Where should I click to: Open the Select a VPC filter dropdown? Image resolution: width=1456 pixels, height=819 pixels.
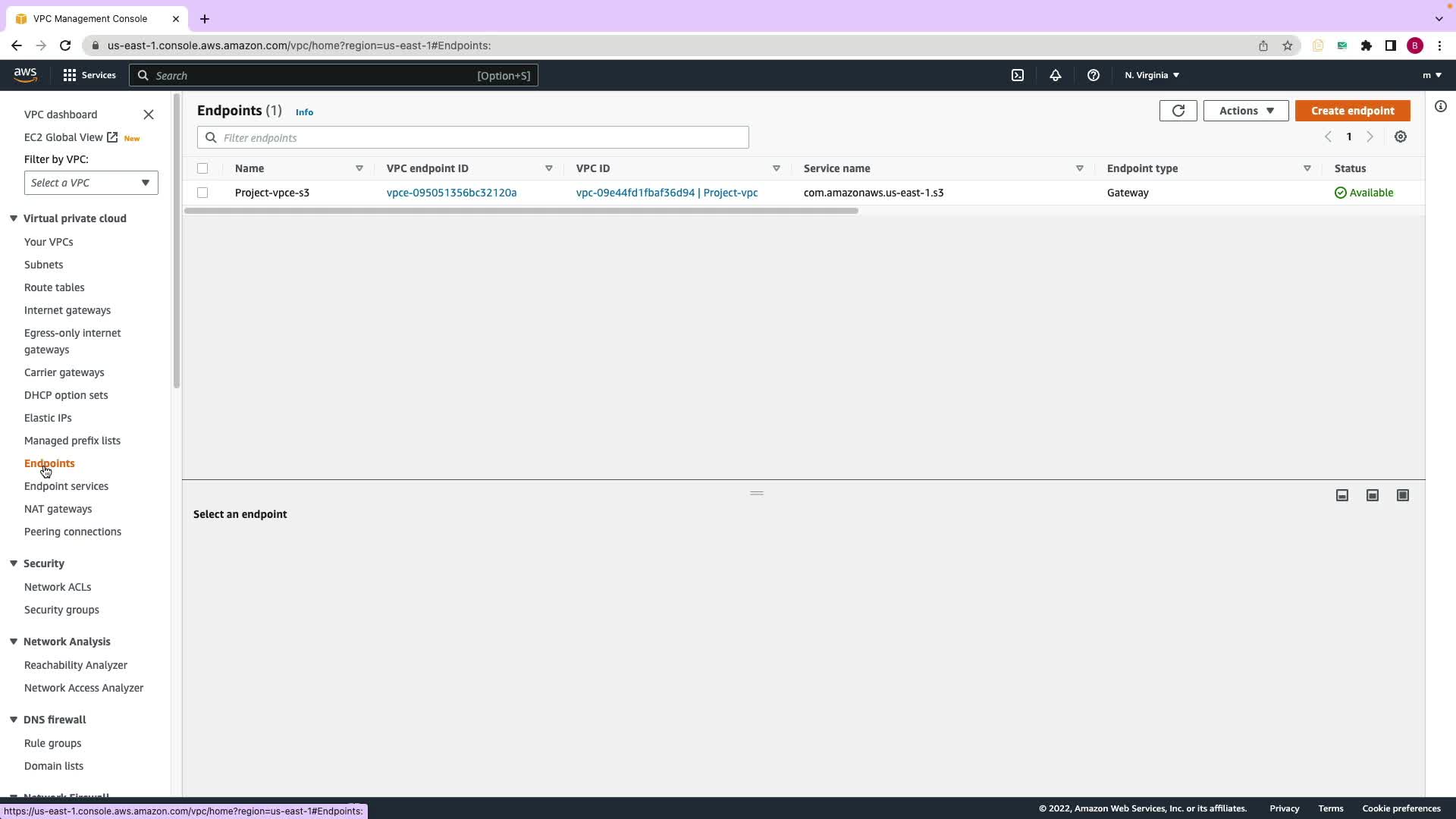tap(91, 183)
